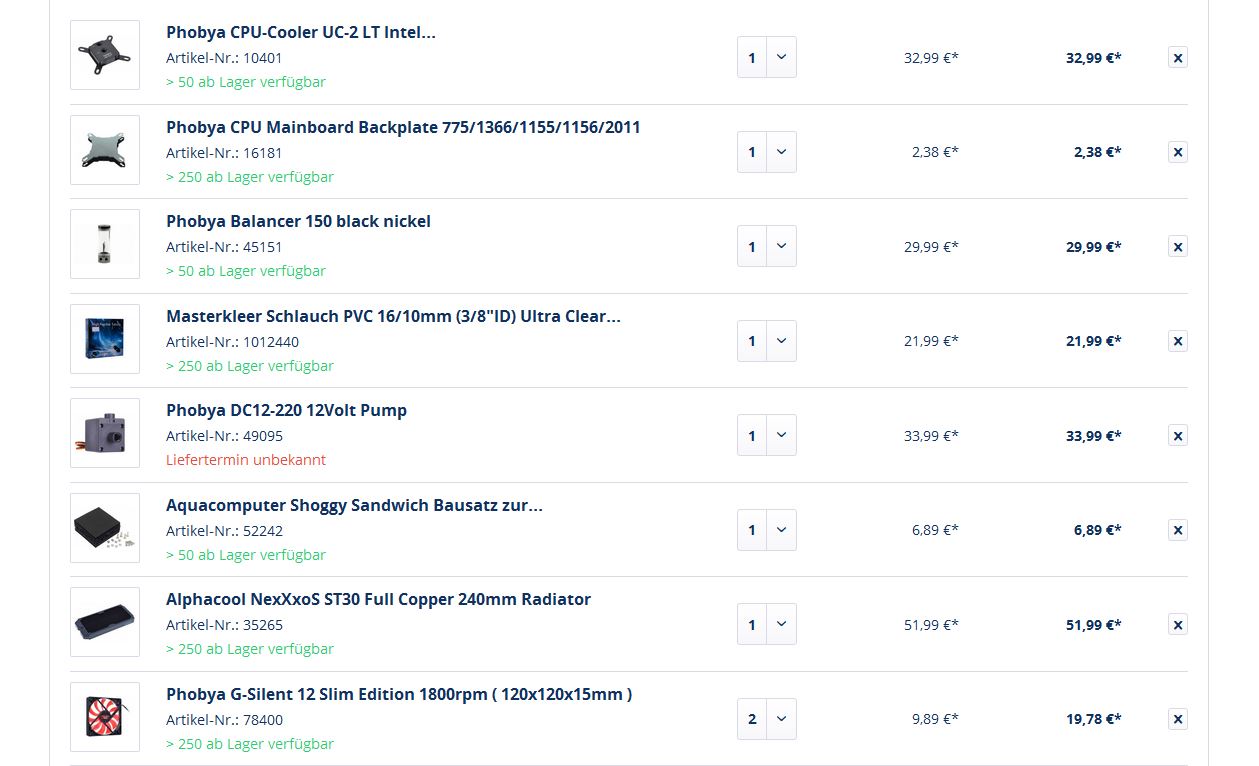Remove Alphacool NexXxoS ST30 radiator
This screenshot has width=1259, height=766.
click(1178, 625)
